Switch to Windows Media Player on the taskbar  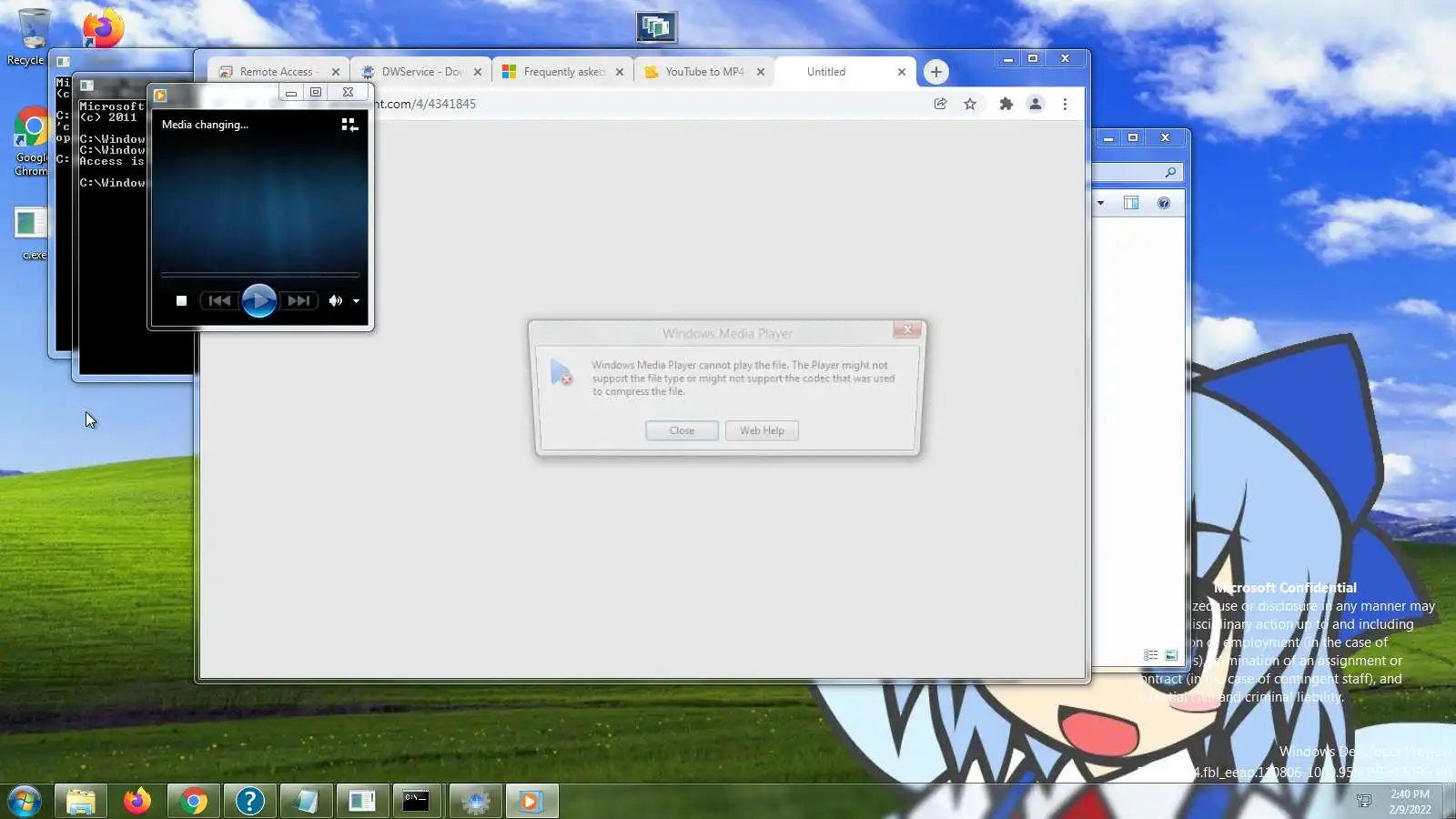(x=531, y=801)
